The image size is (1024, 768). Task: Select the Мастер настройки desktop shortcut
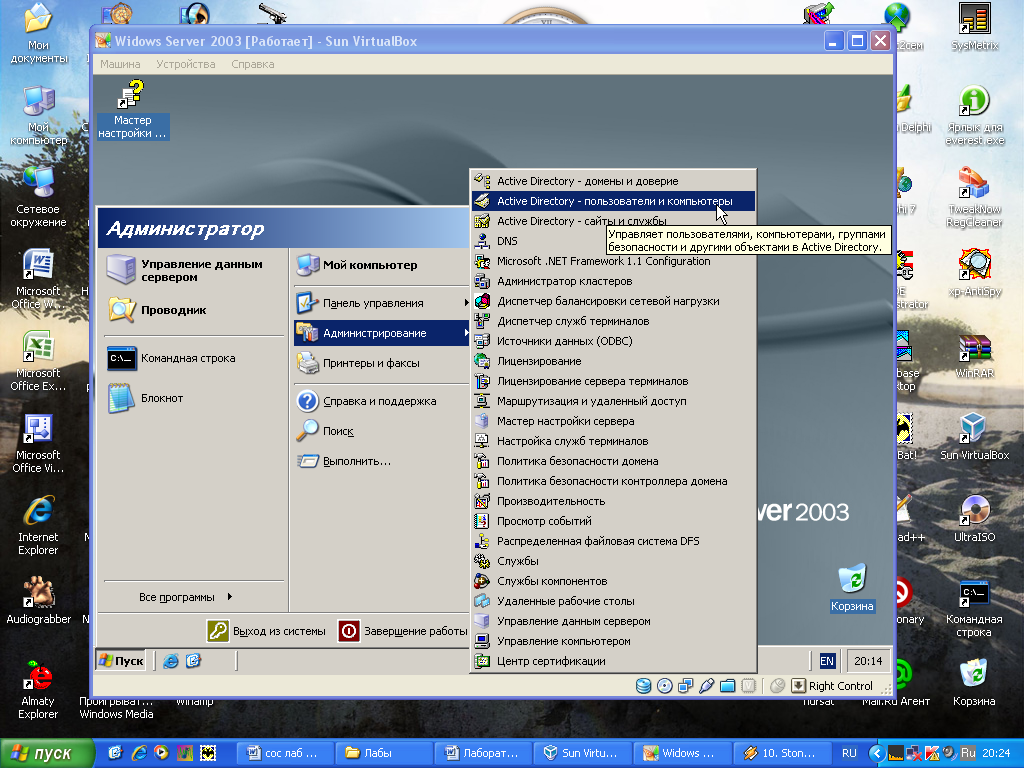tap(133, 110)
